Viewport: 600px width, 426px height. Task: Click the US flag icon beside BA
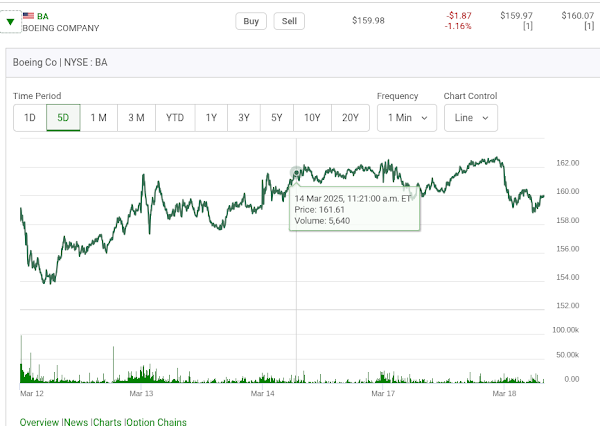coord(28,16)
